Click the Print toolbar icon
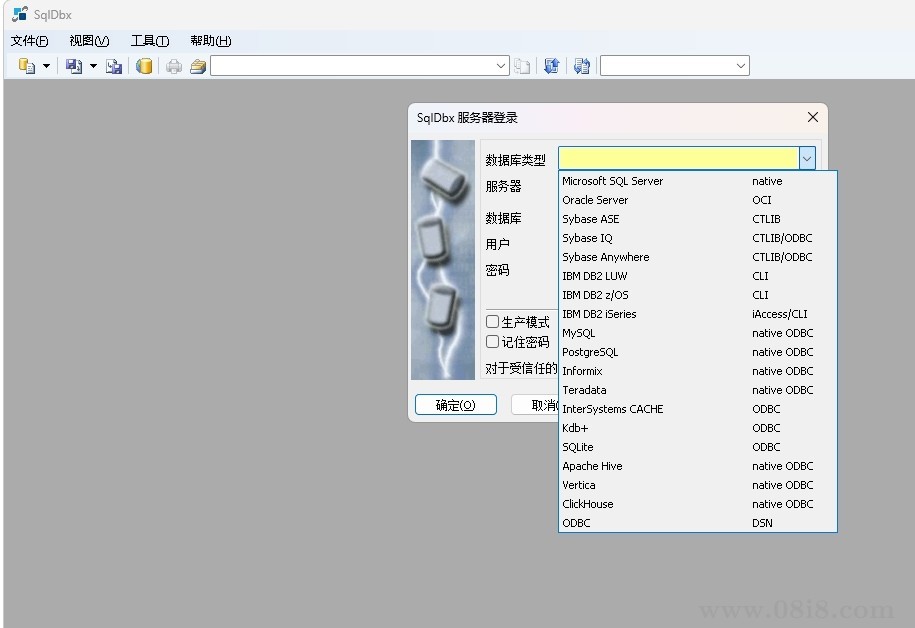The height and width of the screenshot is (628, 915). [x=175, y=64]
